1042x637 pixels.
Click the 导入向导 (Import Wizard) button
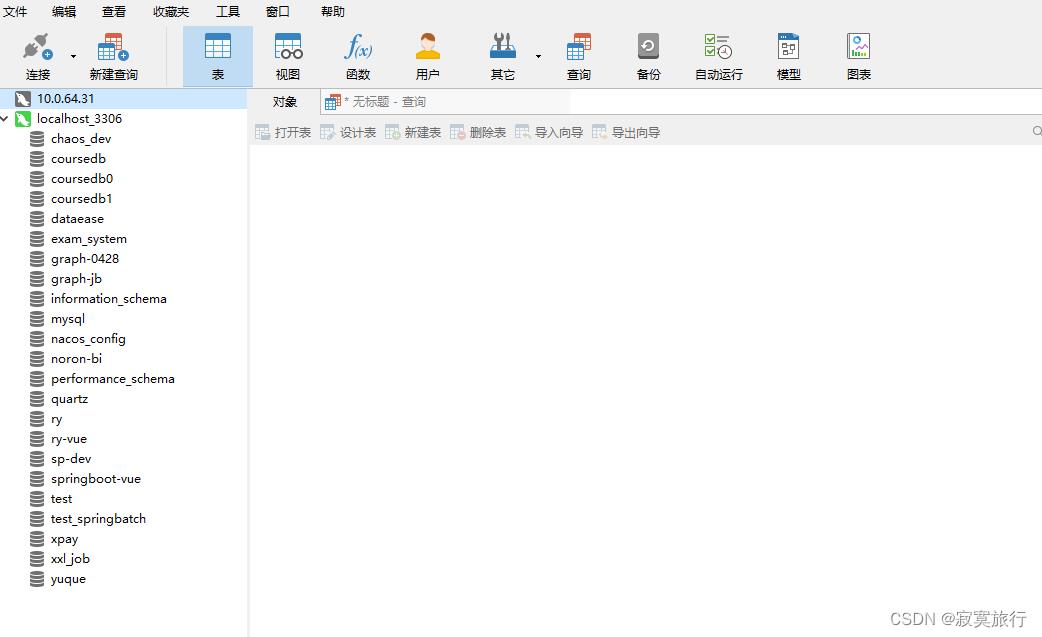pyautogui.click(x=549, y=132)
